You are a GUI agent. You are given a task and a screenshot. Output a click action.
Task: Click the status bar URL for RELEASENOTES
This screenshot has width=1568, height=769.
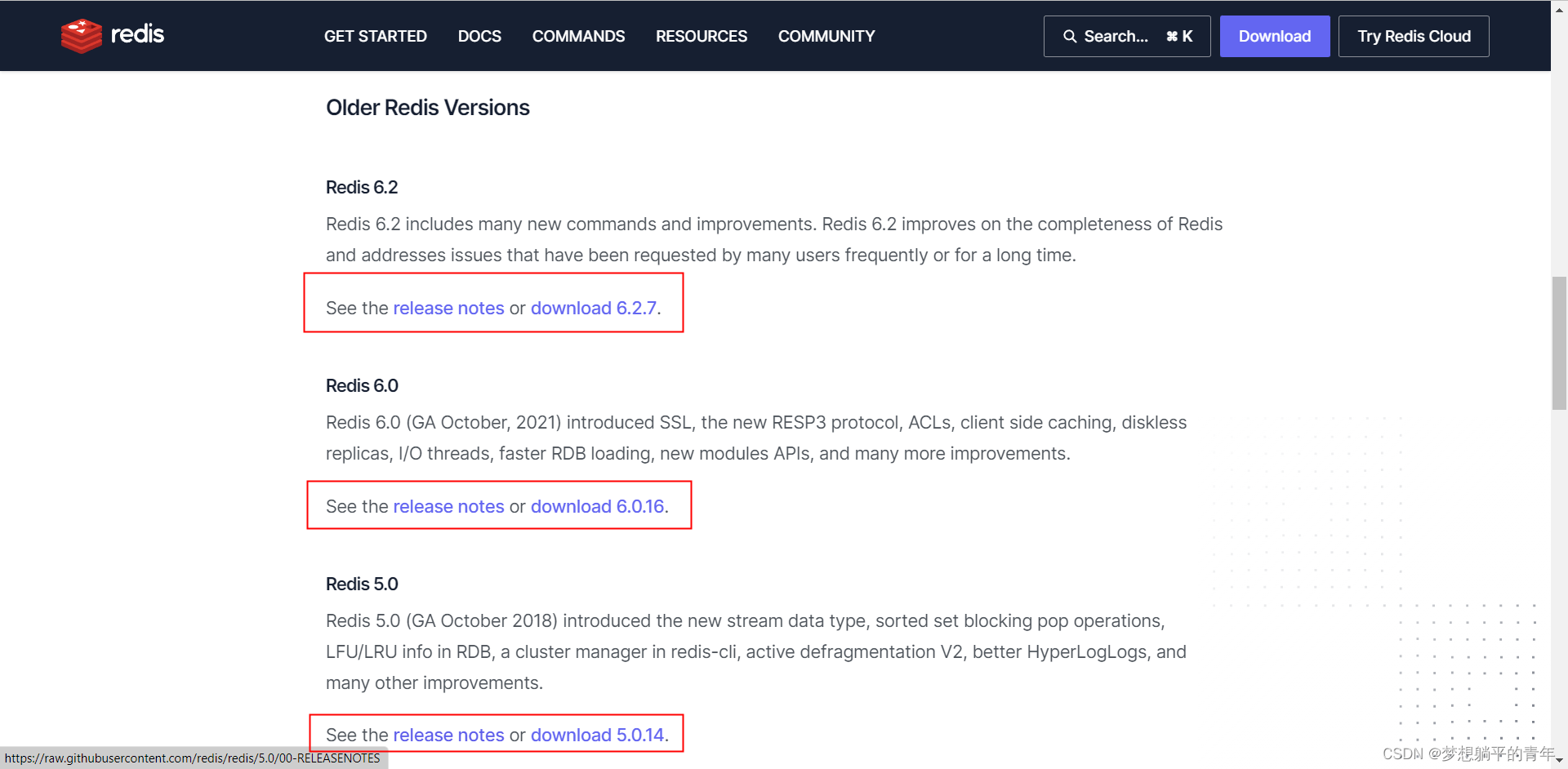tap(193, 758)
